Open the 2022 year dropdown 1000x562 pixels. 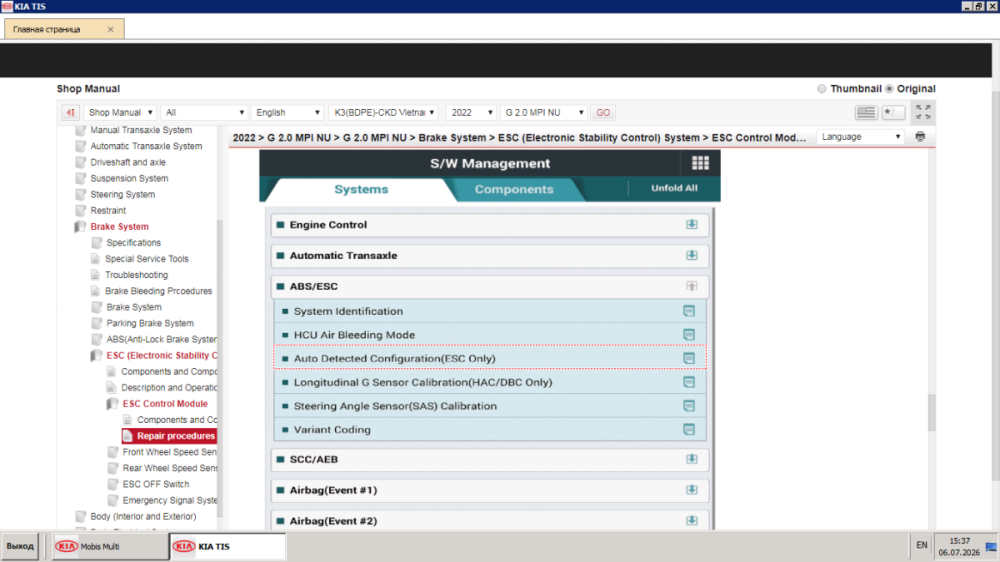coord(471,112)
